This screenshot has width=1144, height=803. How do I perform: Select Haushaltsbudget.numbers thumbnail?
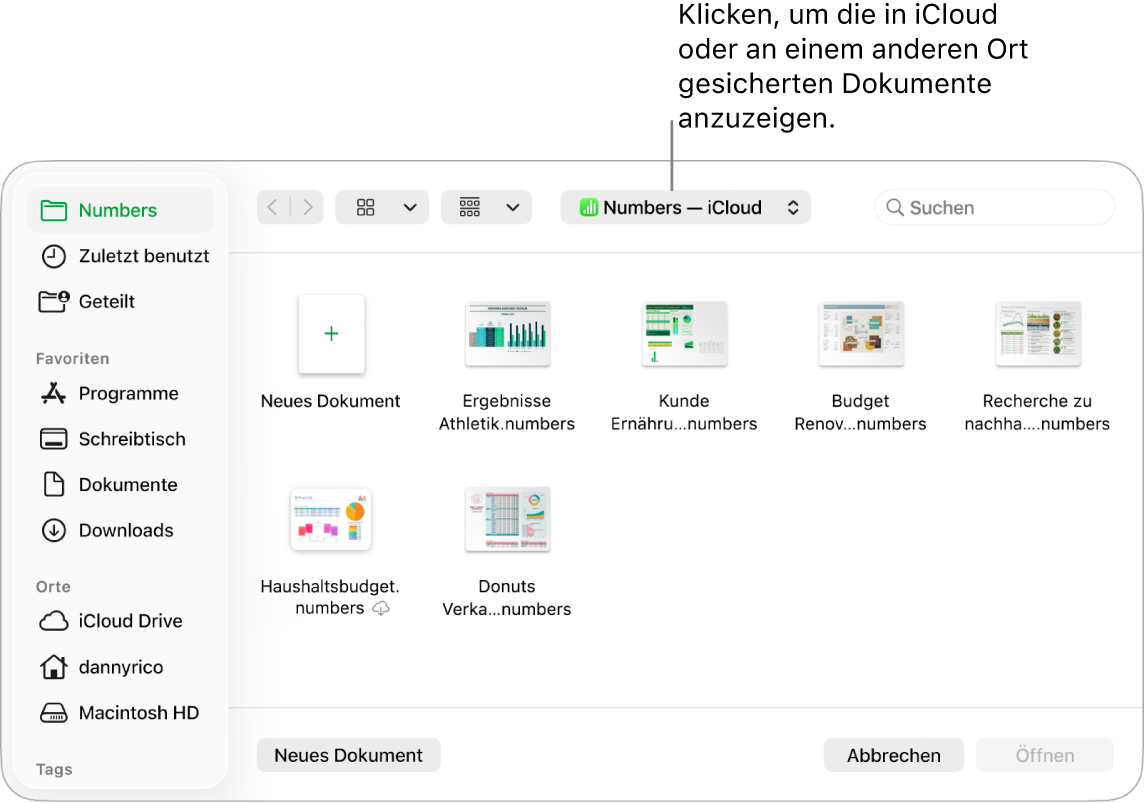pos(331,519)
